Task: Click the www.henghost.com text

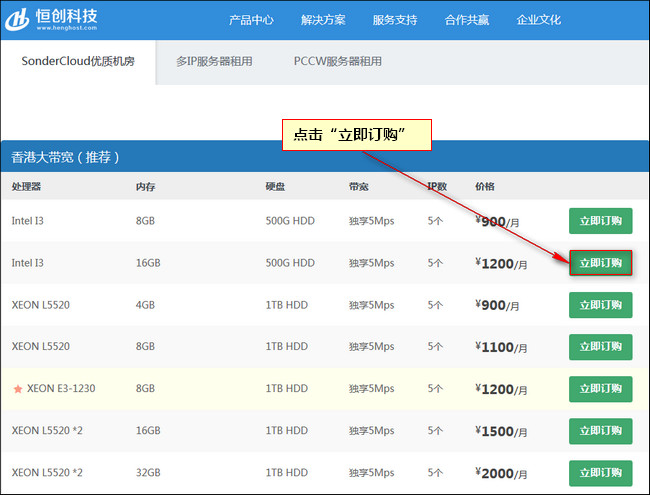Action: (x=67, y=28)
